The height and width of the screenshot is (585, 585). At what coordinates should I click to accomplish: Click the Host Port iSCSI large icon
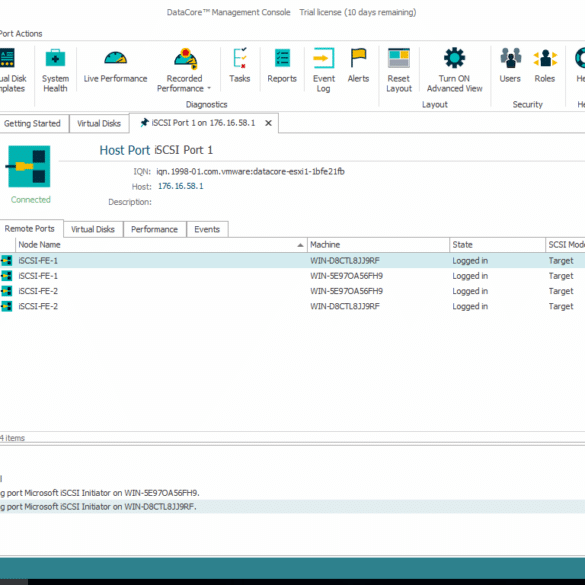29,166
